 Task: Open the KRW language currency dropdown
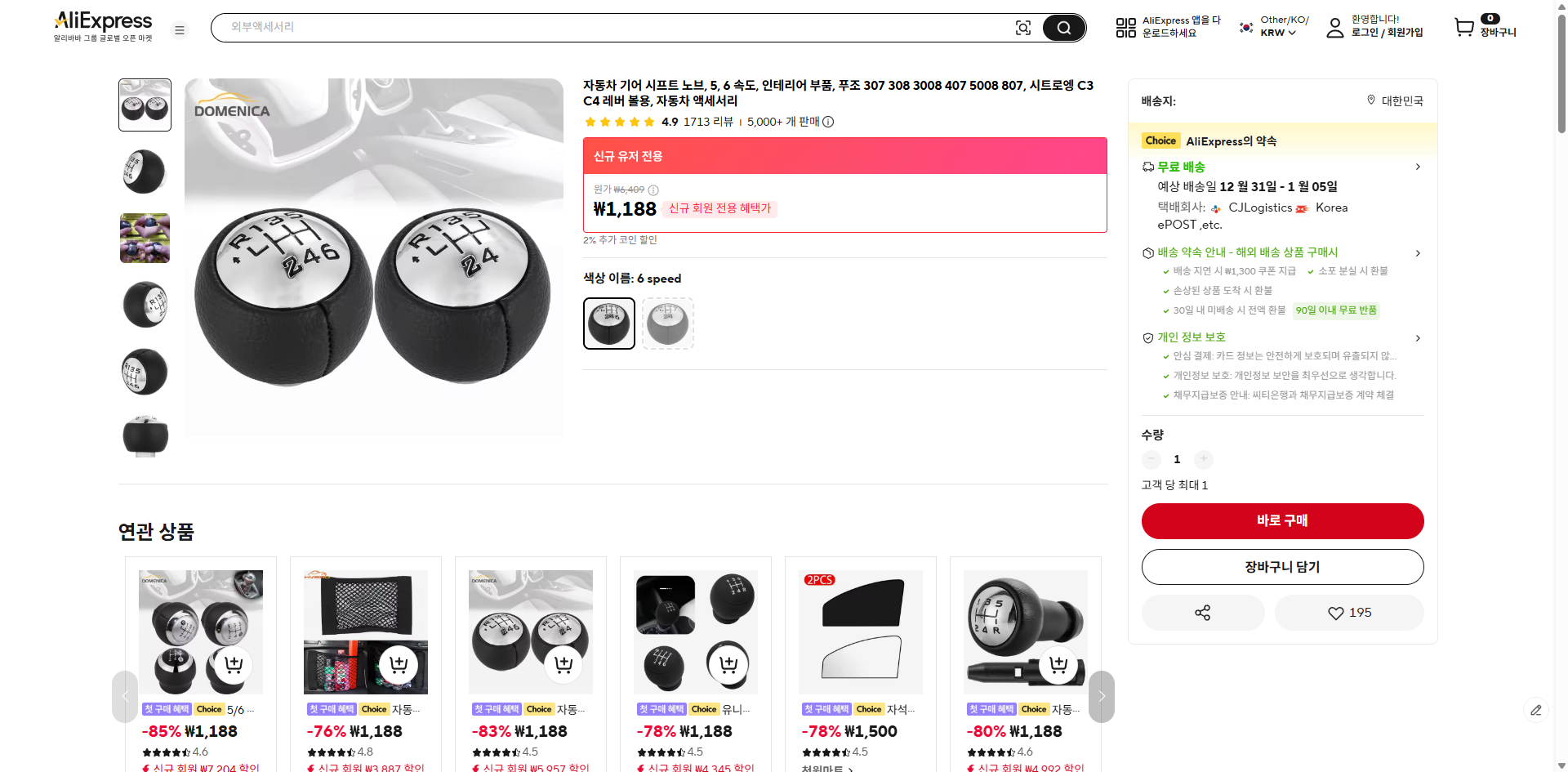[x=1277, y=33]
